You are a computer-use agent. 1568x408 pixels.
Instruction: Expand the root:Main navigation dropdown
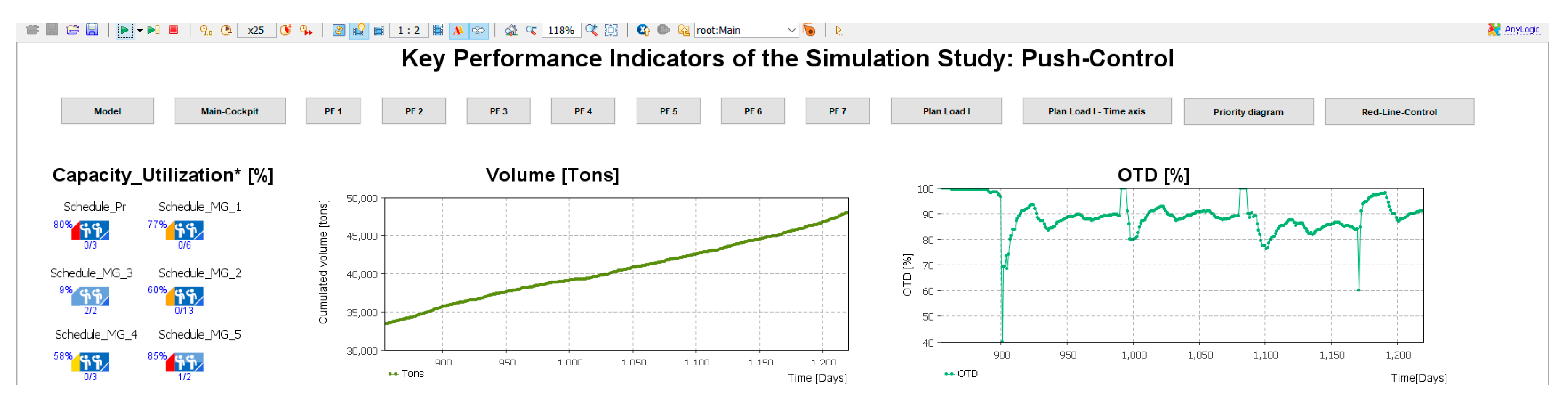pos(791,30)
